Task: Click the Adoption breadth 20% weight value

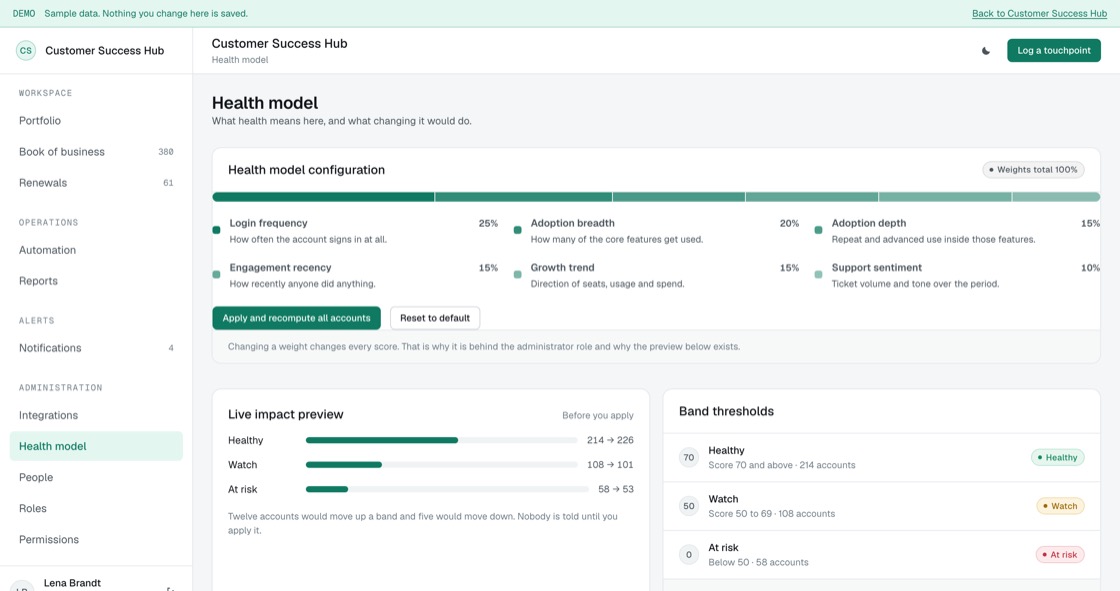Action: pos(789,224)
